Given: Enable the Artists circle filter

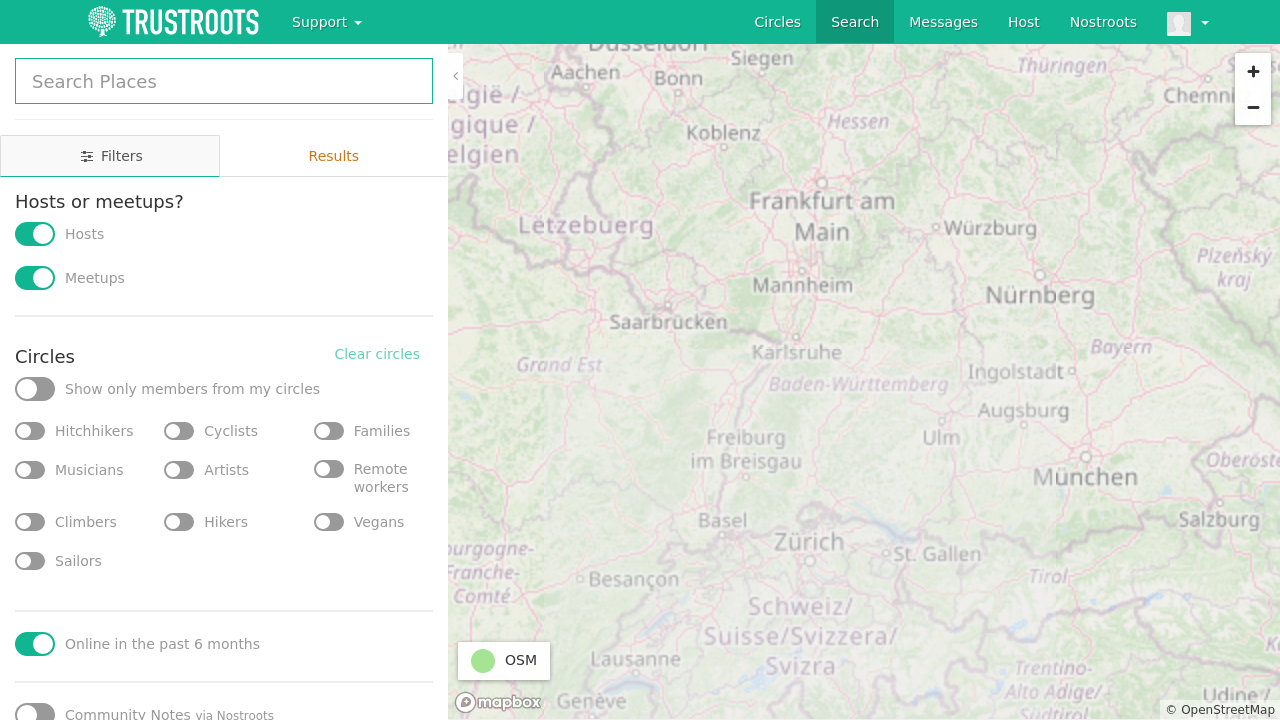Looking at the screenshot, I should [x=179, y=470].
